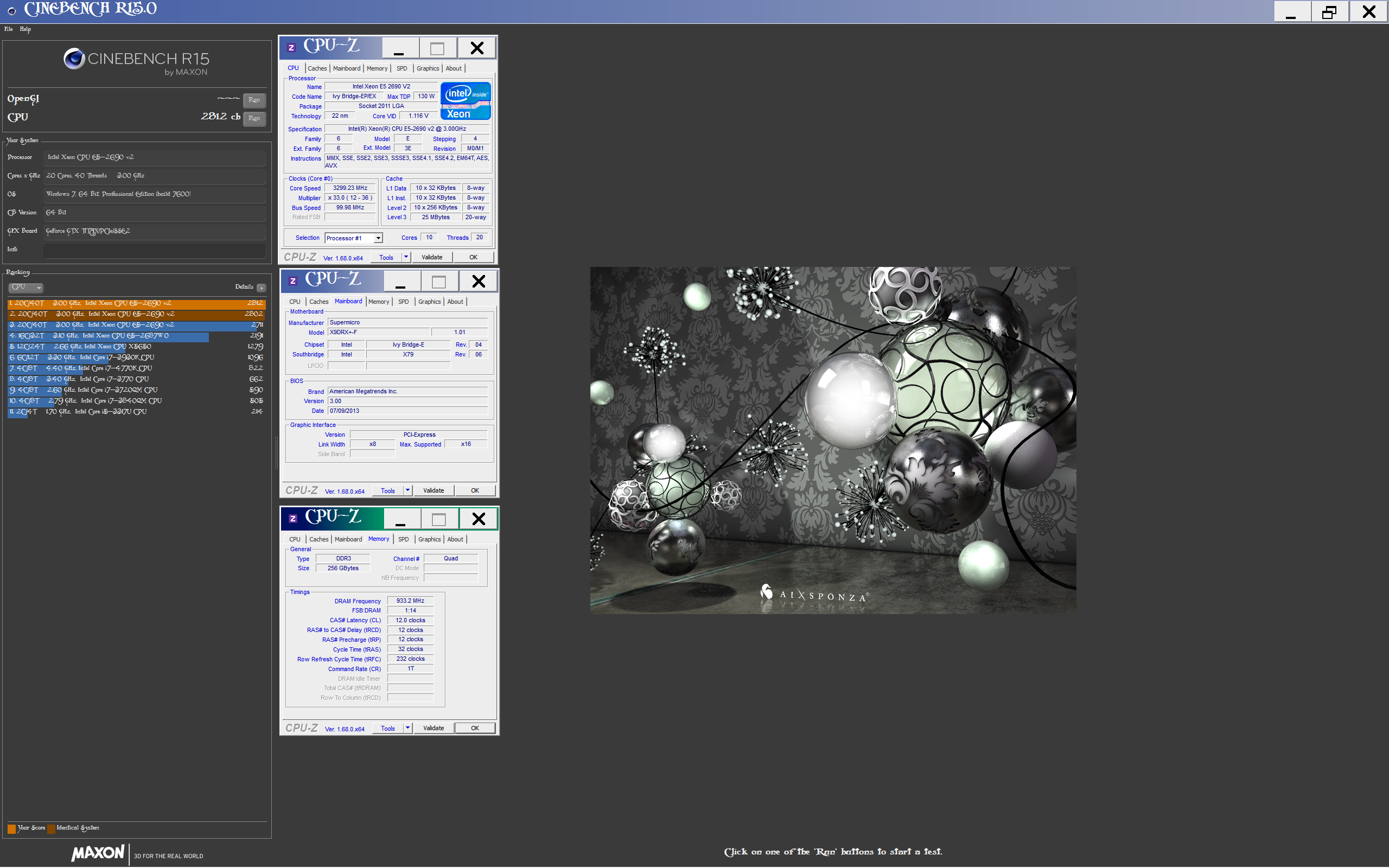Open the Processor #1 selection dropdown
This screenshot has height=868, width=1389.
tap(354, 238)
